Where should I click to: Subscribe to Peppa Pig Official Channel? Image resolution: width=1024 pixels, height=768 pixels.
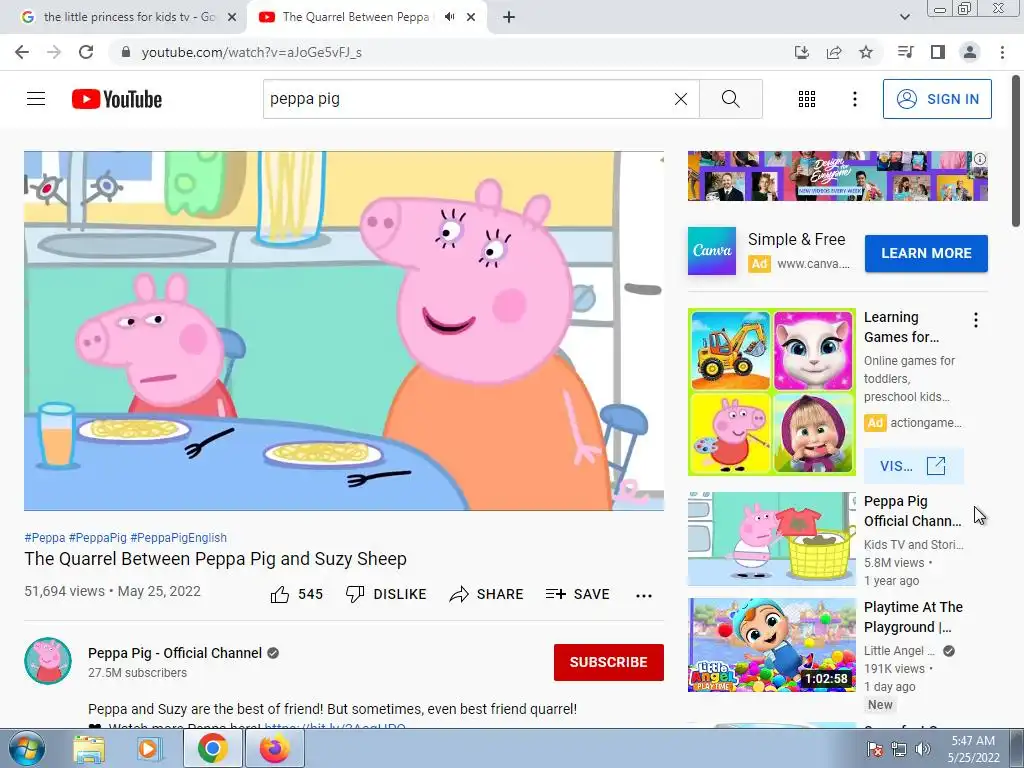[609, 662]
